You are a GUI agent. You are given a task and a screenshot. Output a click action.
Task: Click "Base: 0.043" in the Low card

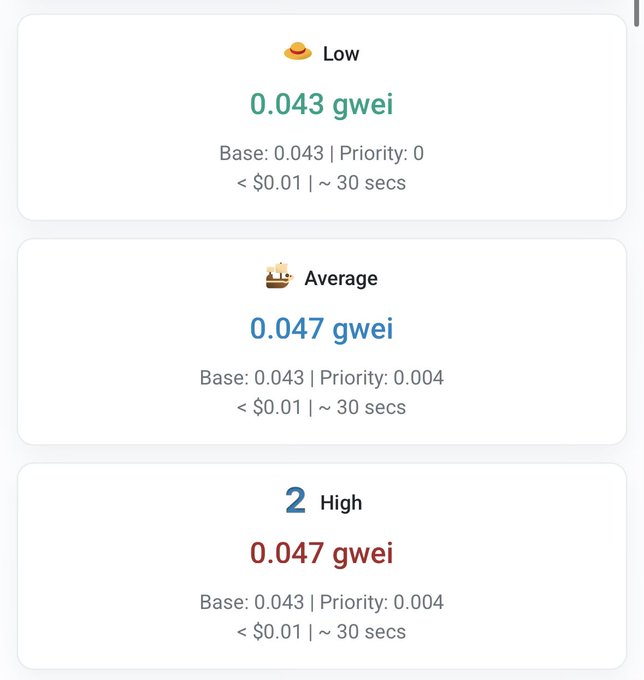click(272, 153)
